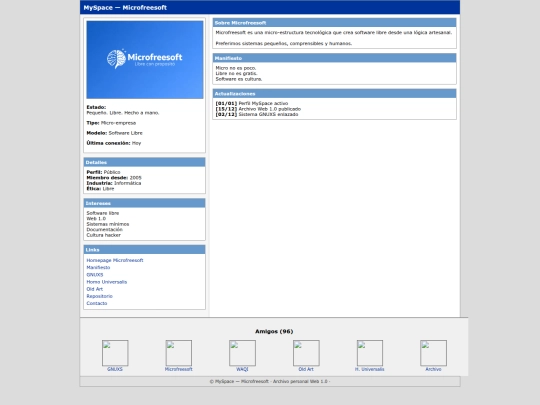
Task: Go to the Repositorio link
Action: 99,296
